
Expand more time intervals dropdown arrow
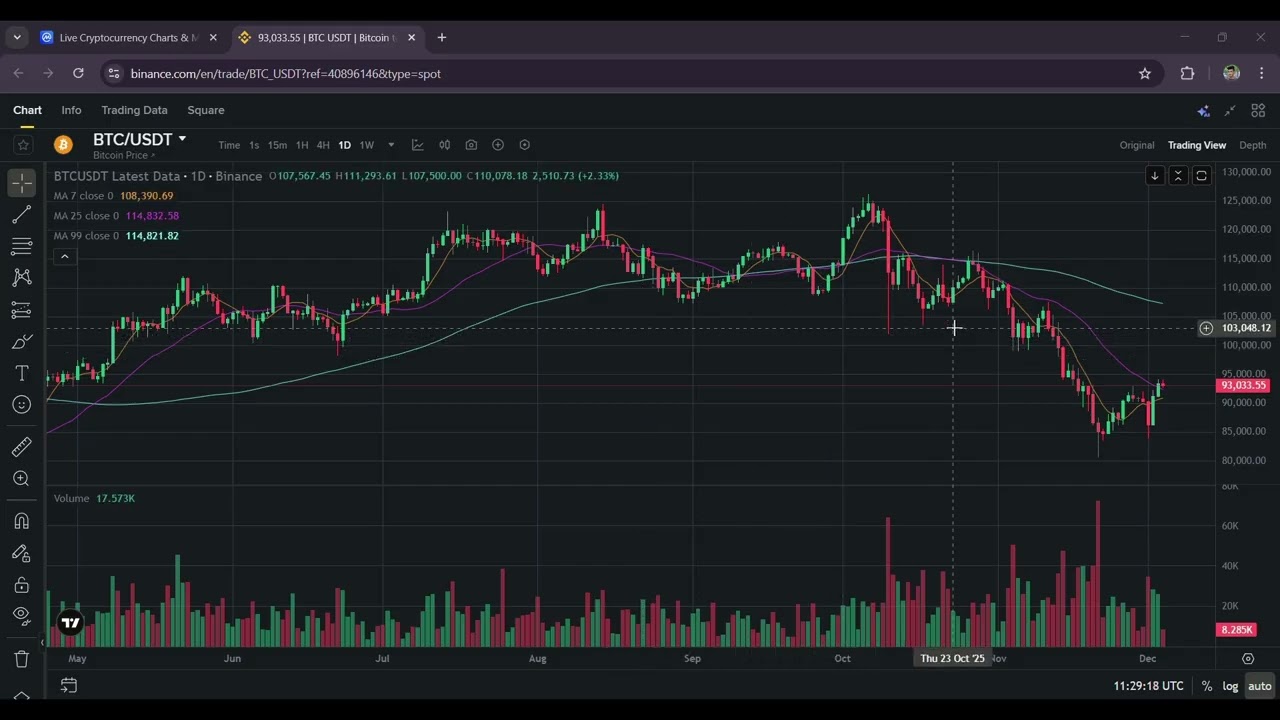(x=391, y=145)
